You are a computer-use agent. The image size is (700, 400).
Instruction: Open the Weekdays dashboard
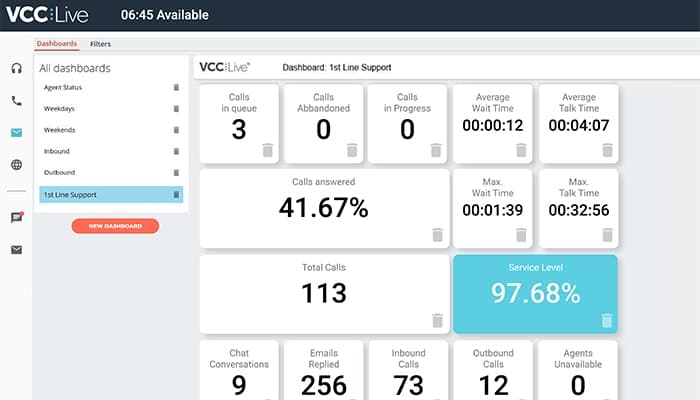pyautogui.click(x=60, y=108)
